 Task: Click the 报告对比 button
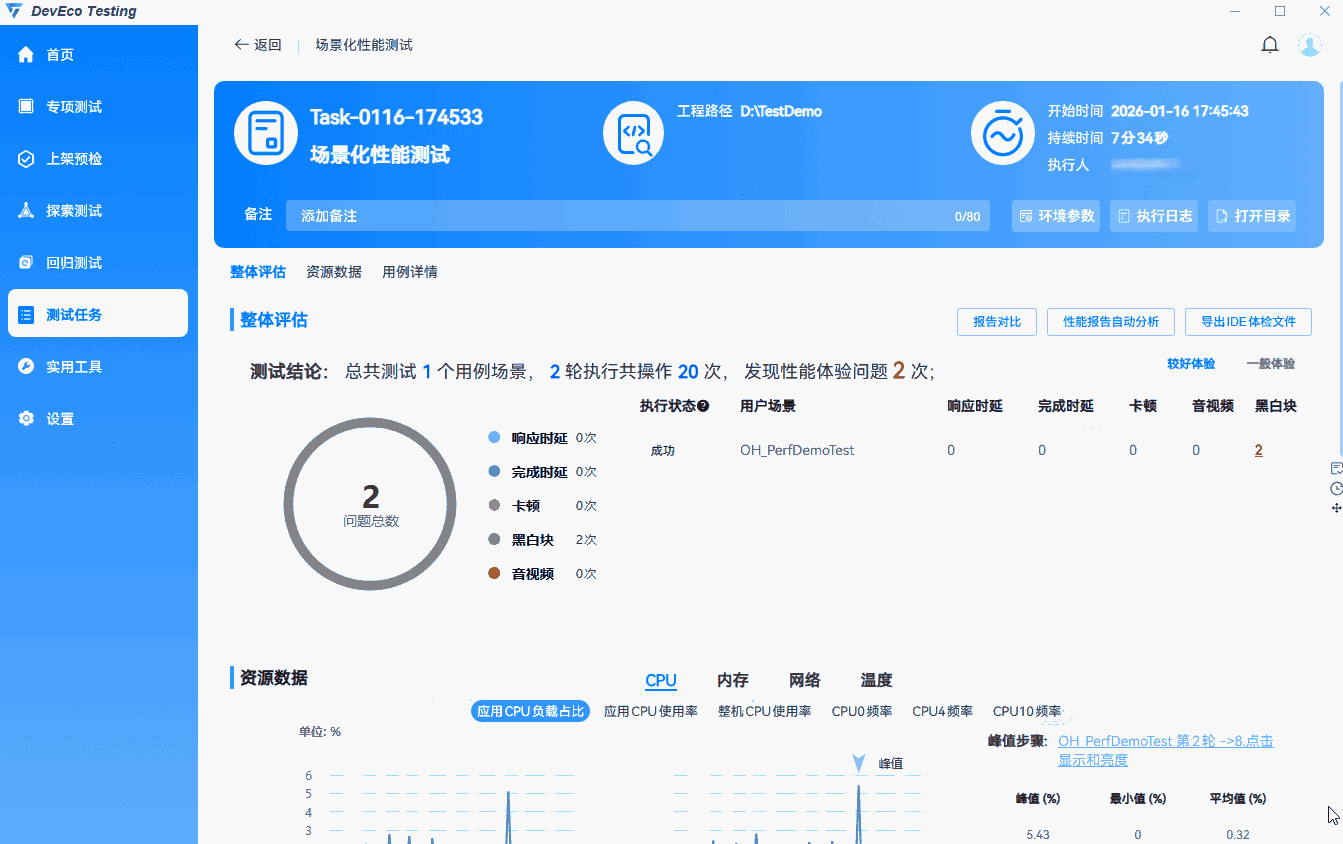(x=997, y=322)
